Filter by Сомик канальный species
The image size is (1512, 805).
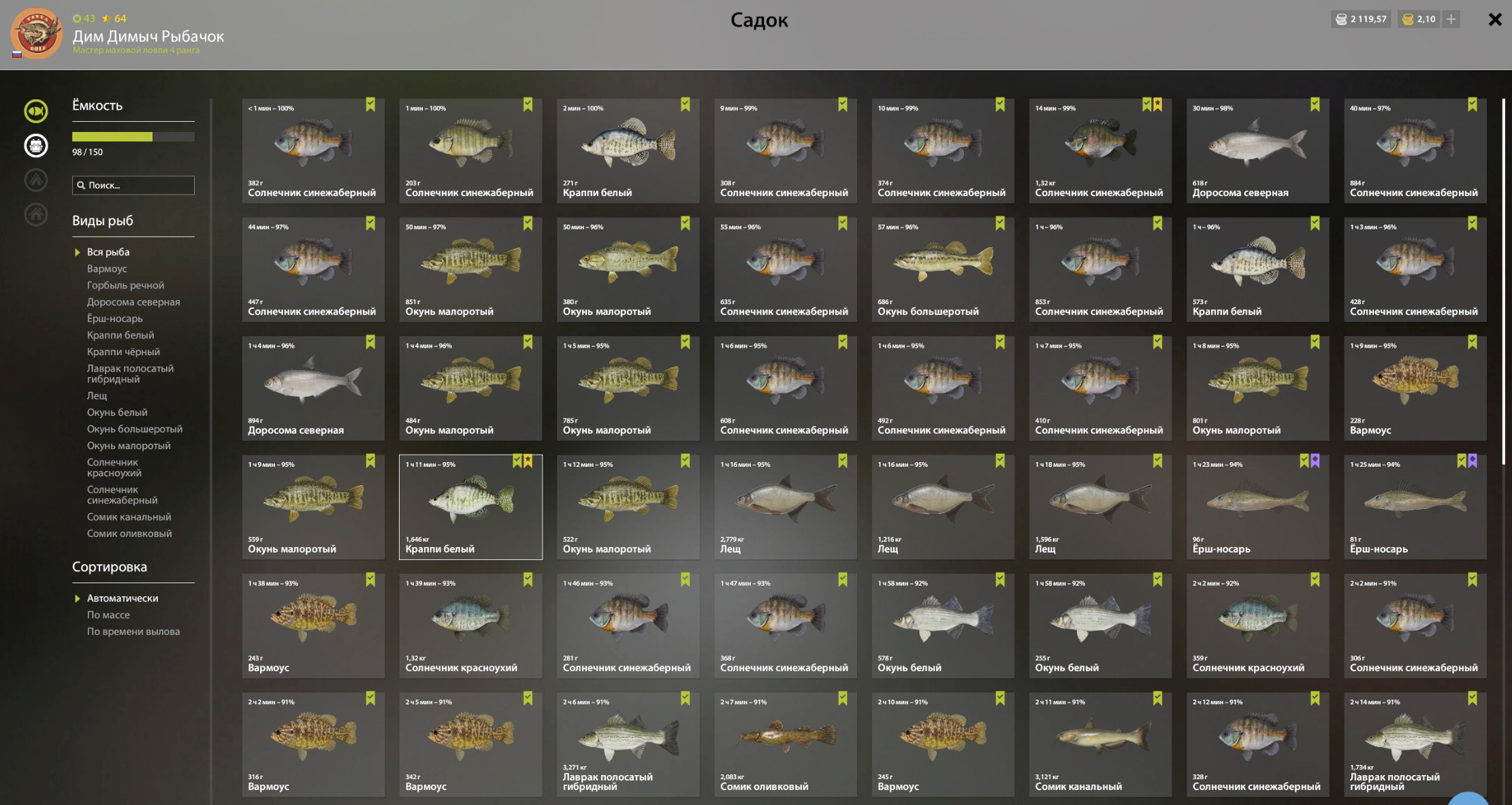tap(129, 517)
